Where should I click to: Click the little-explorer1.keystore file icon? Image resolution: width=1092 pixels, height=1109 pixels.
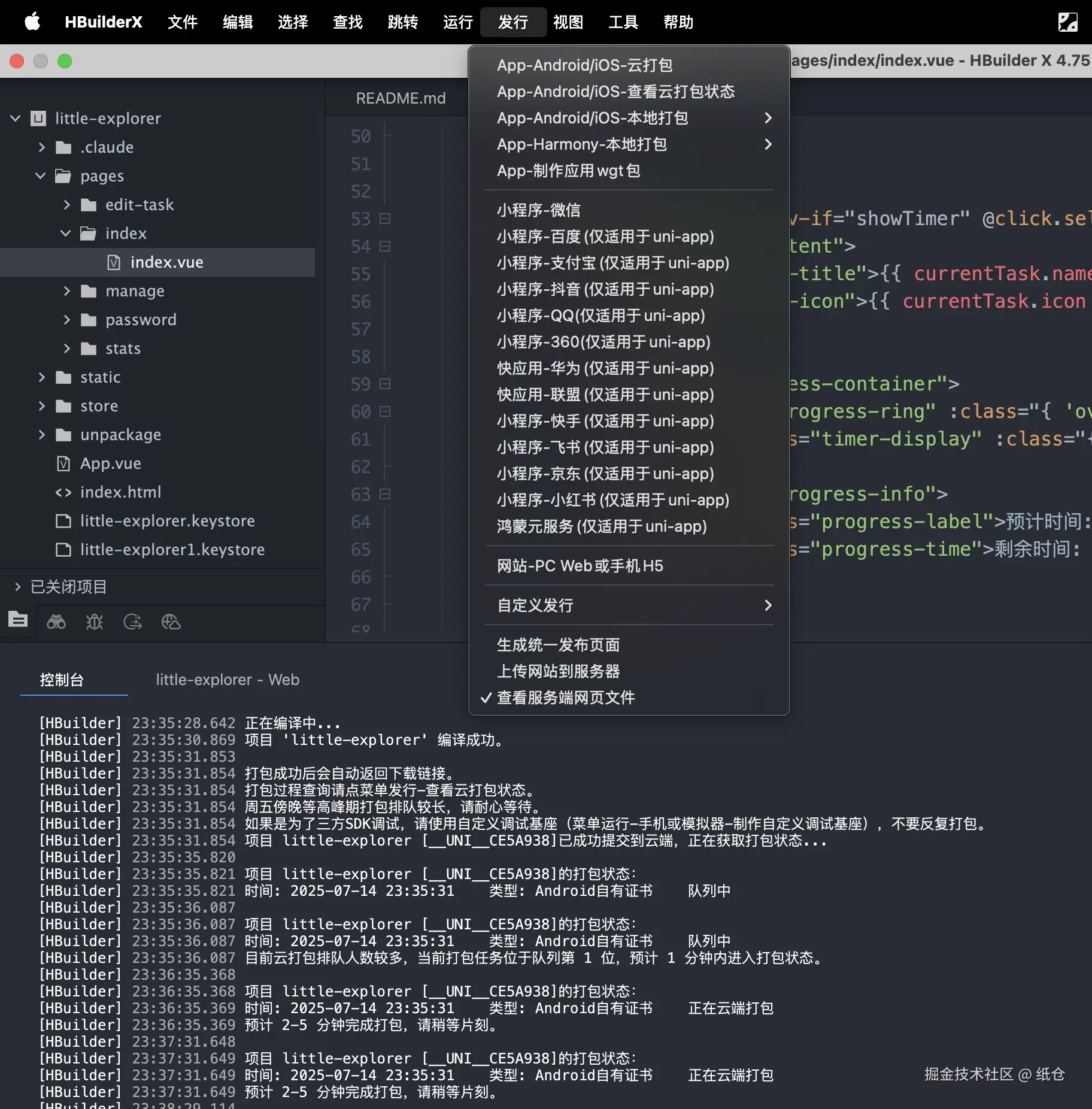coord(63,550)
